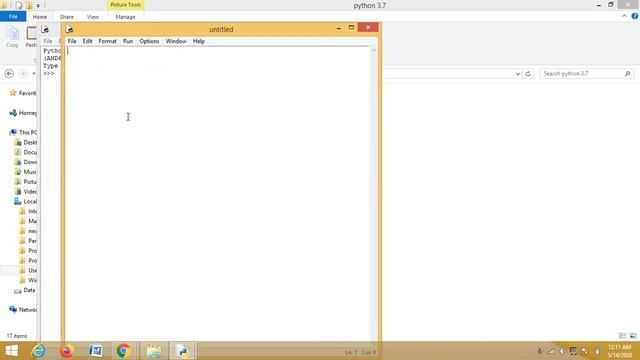Open network icon in system tray
Image resolution: width=640 pixels, height=360 pixels.
[551, 351]
